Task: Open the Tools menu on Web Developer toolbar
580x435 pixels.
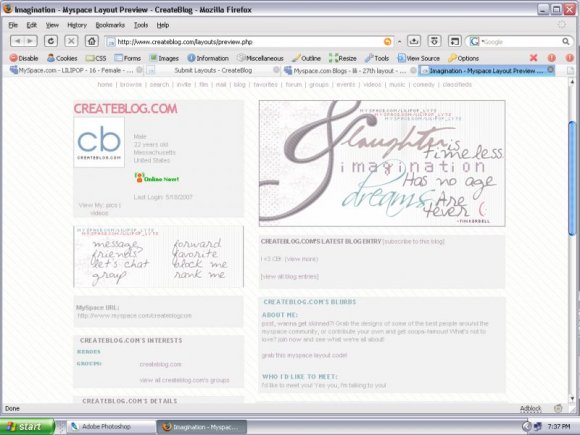Action: coord(377,58)
